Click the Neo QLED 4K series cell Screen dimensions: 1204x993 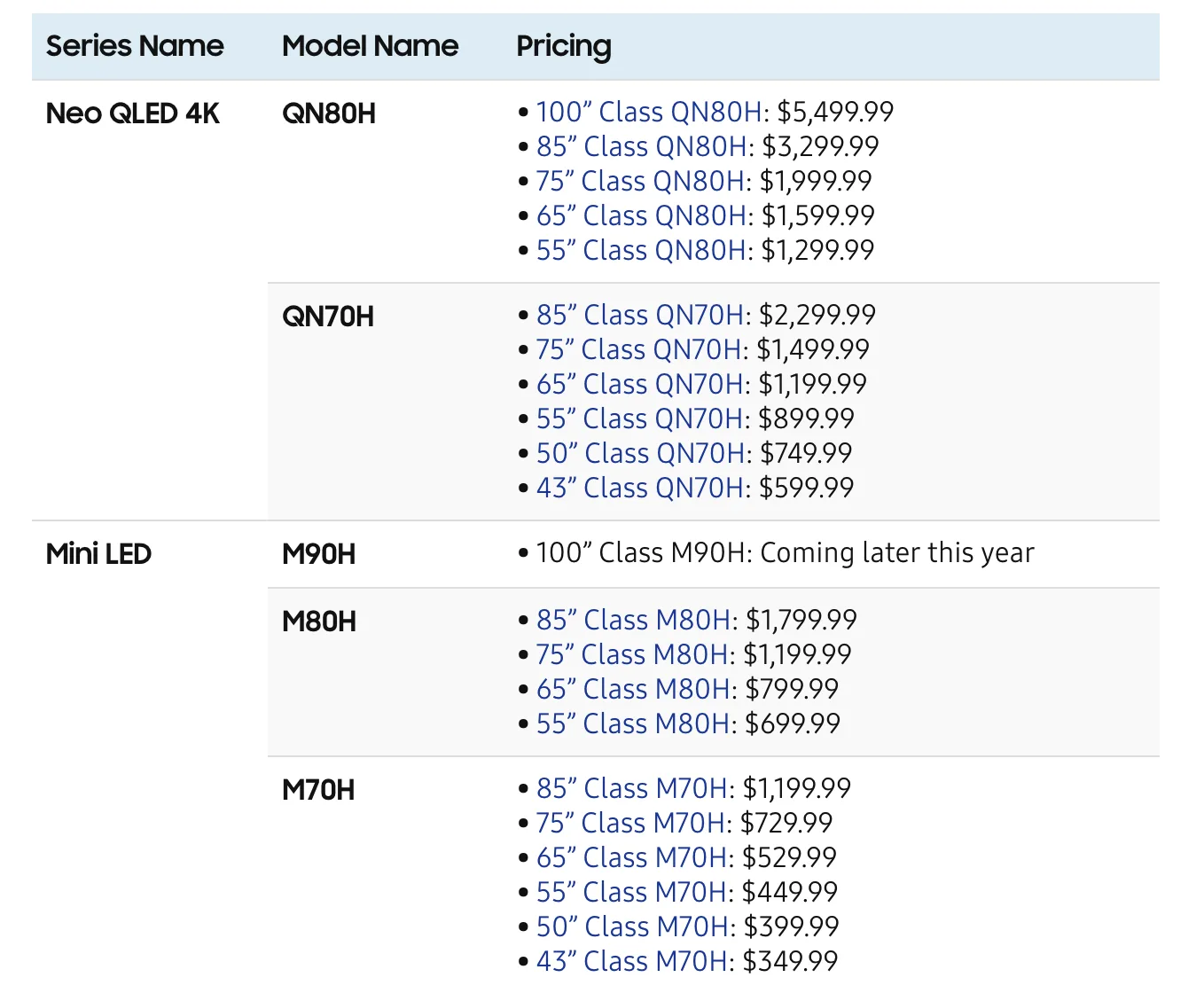pos(133,114)
